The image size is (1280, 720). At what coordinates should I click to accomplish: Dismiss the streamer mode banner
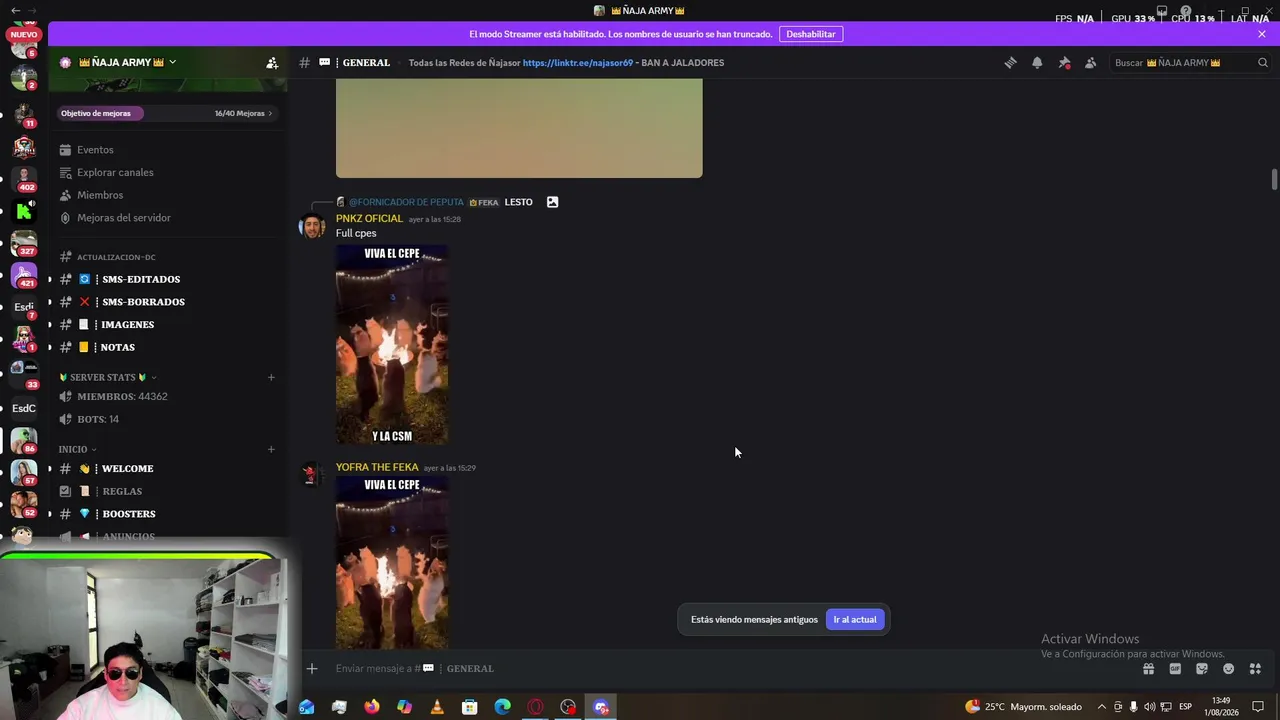coord(1262,34)
